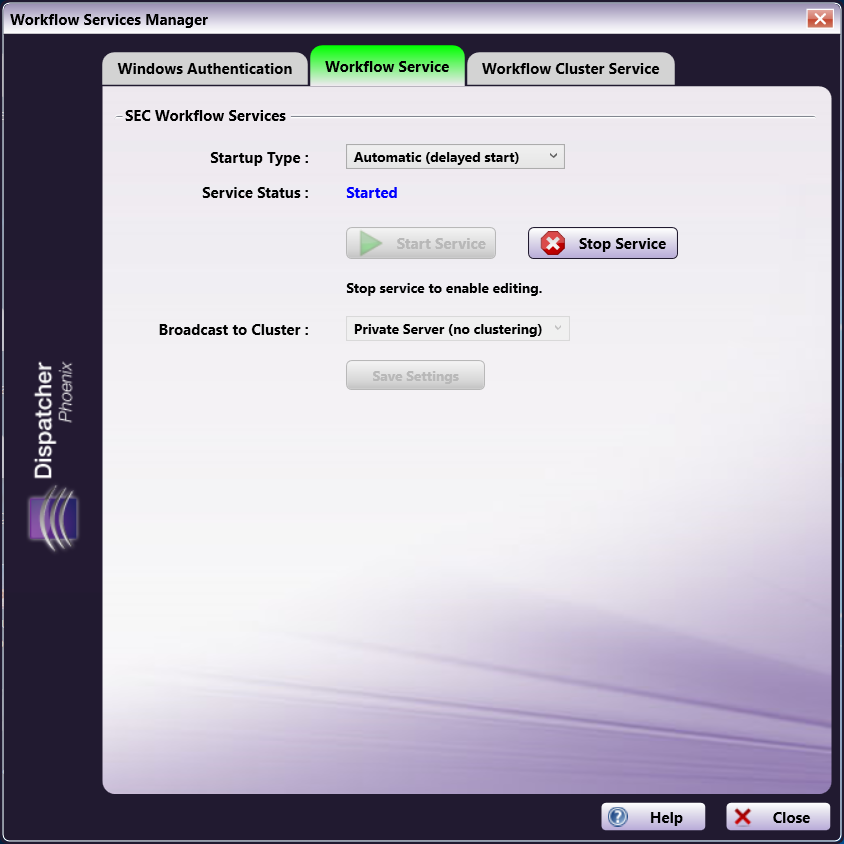
Task: Click the 'Stop service to enable editing' note
Action: [444, 289]
